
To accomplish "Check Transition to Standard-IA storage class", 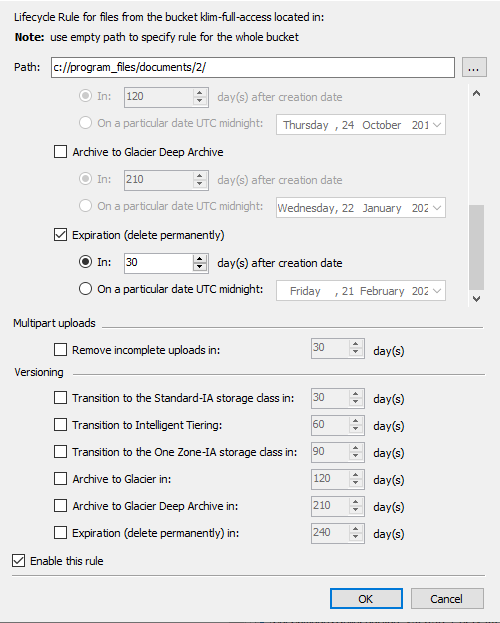I will (x=60, y=398).
